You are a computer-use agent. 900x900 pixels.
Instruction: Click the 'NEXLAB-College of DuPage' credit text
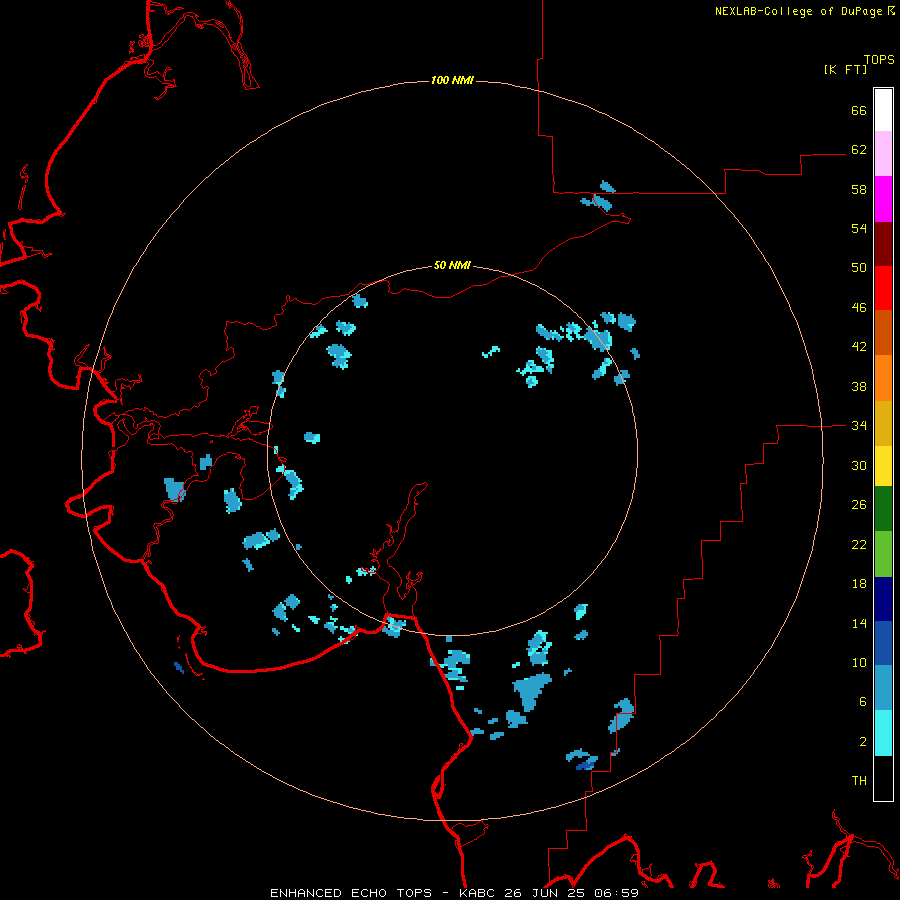800,11
